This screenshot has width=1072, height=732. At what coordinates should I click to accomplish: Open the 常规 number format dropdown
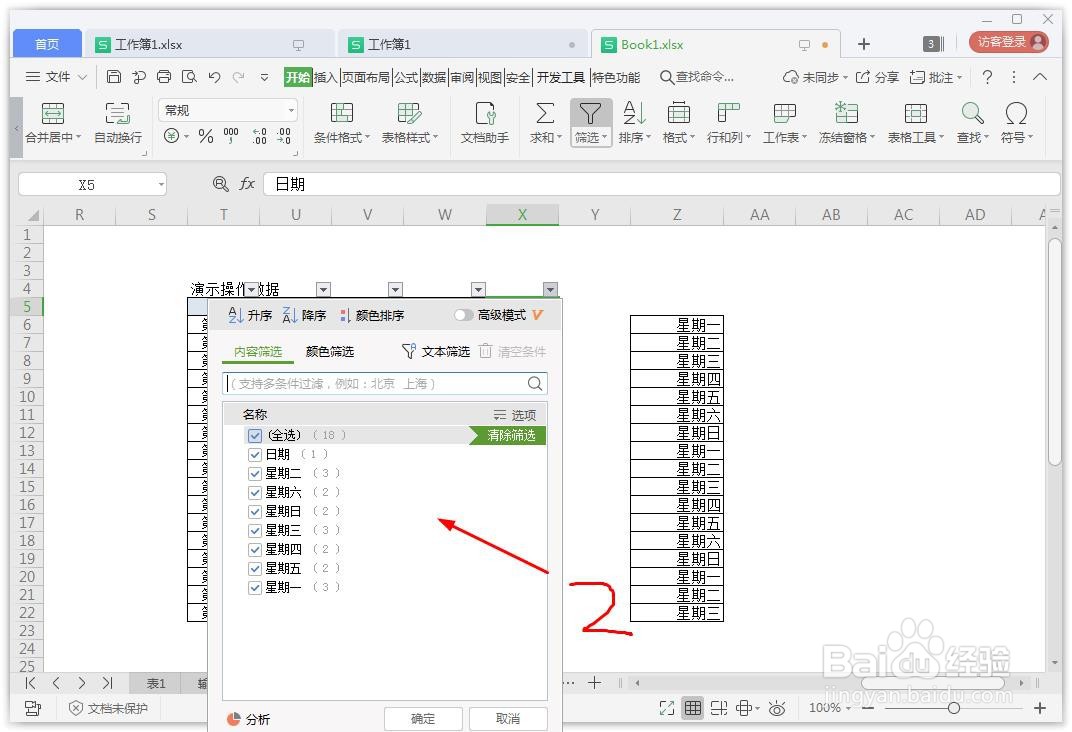(x=226, y=108)
